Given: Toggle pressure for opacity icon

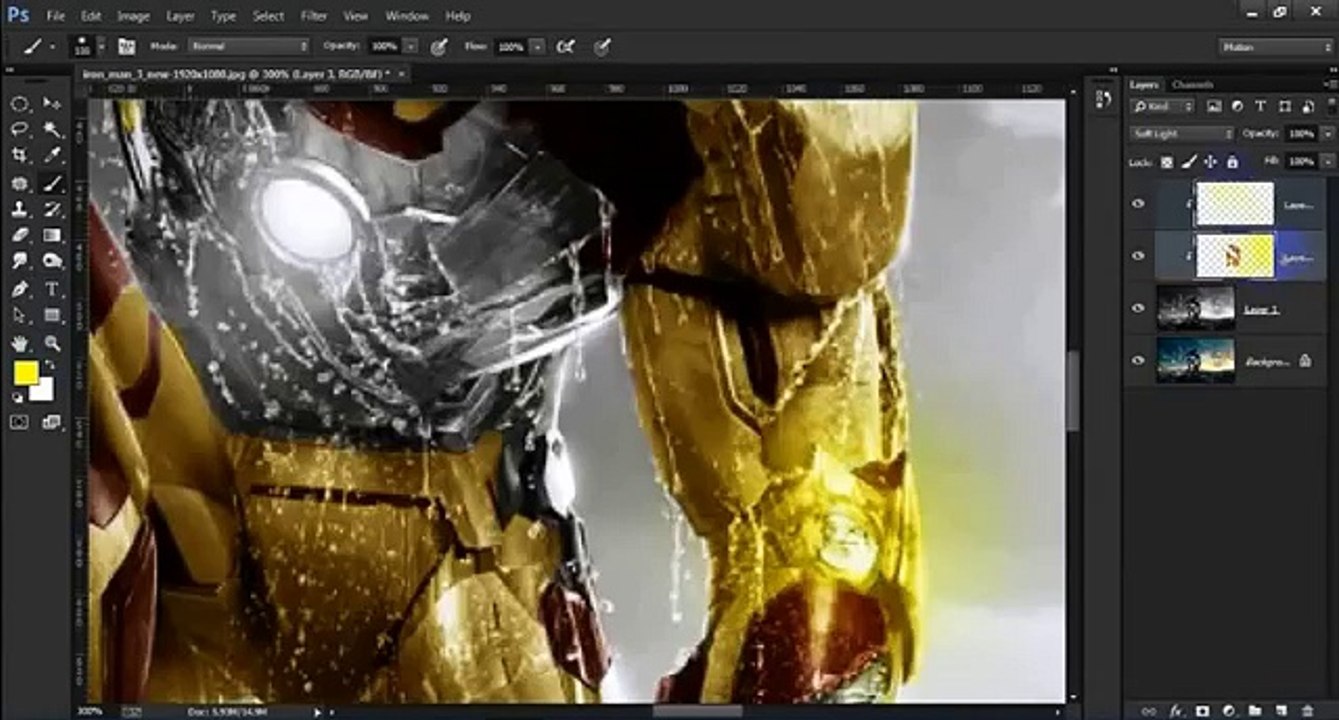Looking at the screenshot, I should [438, 46].
